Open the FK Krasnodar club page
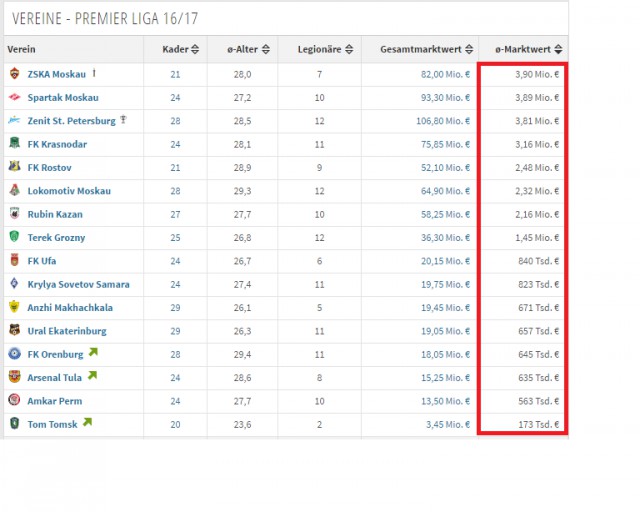 tap(57, 144)
